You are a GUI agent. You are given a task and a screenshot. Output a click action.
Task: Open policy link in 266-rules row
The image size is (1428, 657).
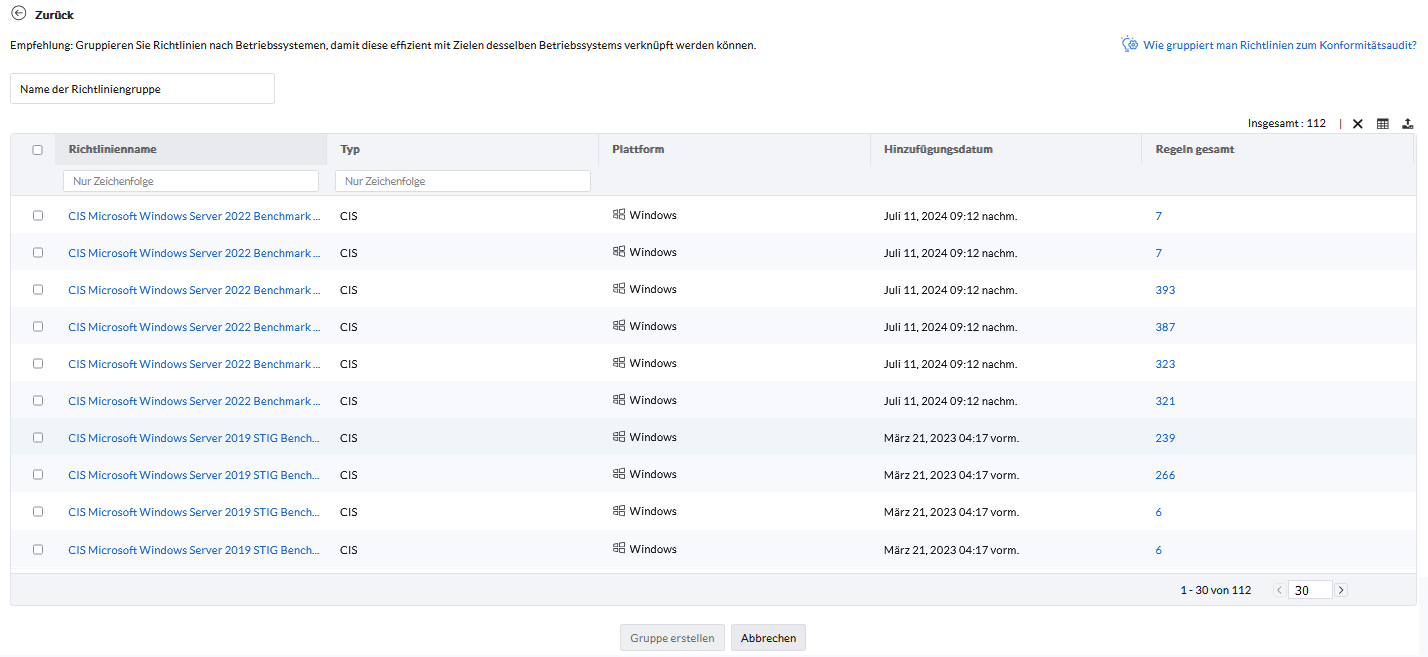coord(194,475)
